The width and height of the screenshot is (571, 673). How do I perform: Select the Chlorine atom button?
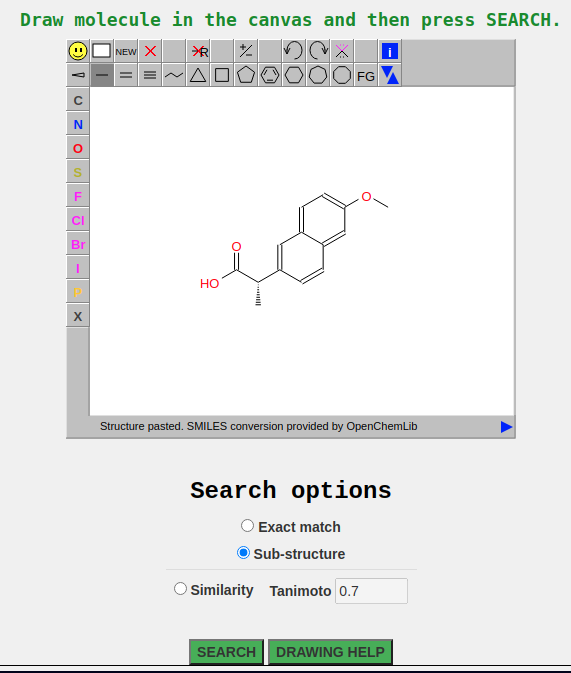click(78, 221)
